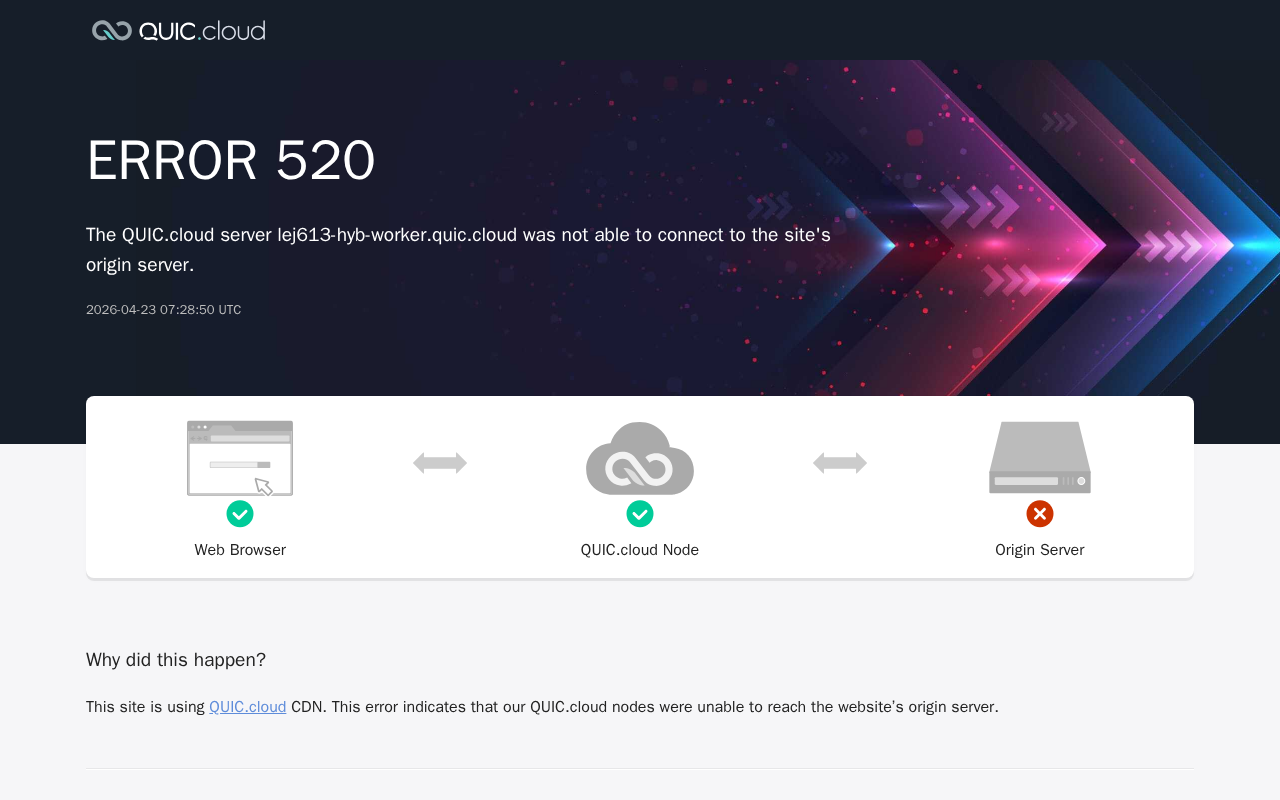Click the QUIC.cloud Node label
The height and width of the screenshot is (800, 1280).
click(x=640, y=550)
